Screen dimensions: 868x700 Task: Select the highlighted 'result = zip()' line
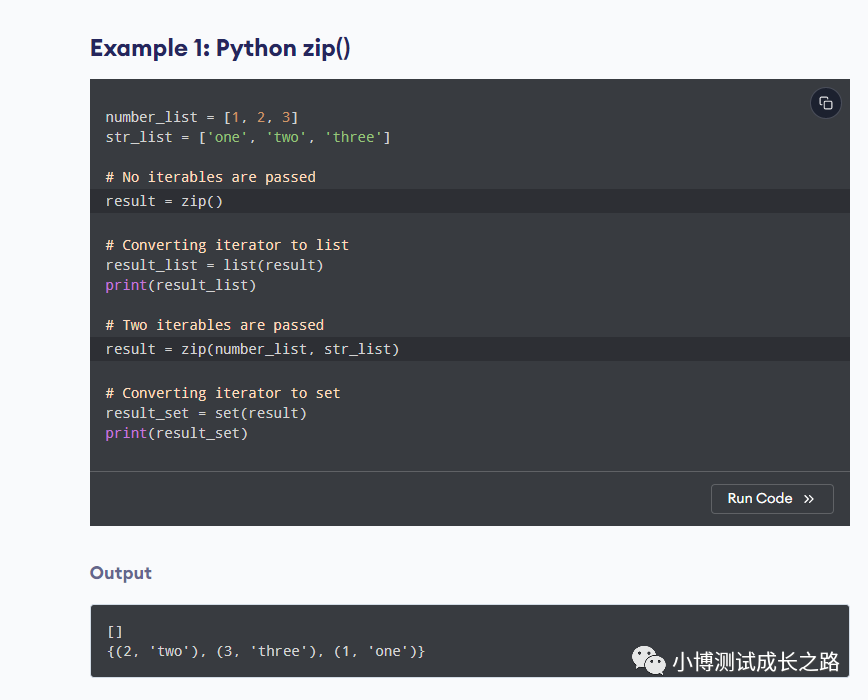coord(164,201)
